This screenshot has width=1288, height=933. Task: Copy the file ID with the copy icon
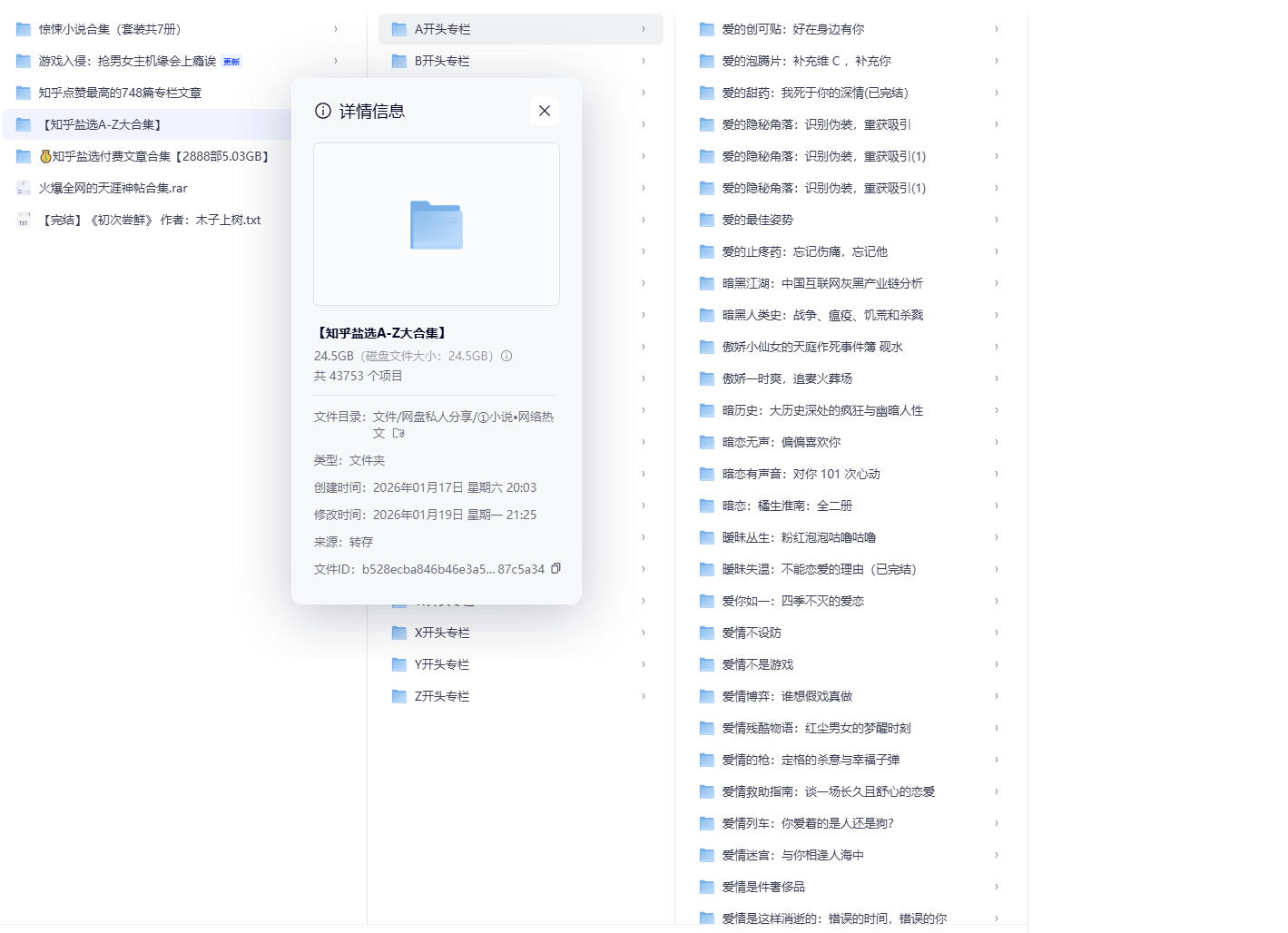pos(556,568)
